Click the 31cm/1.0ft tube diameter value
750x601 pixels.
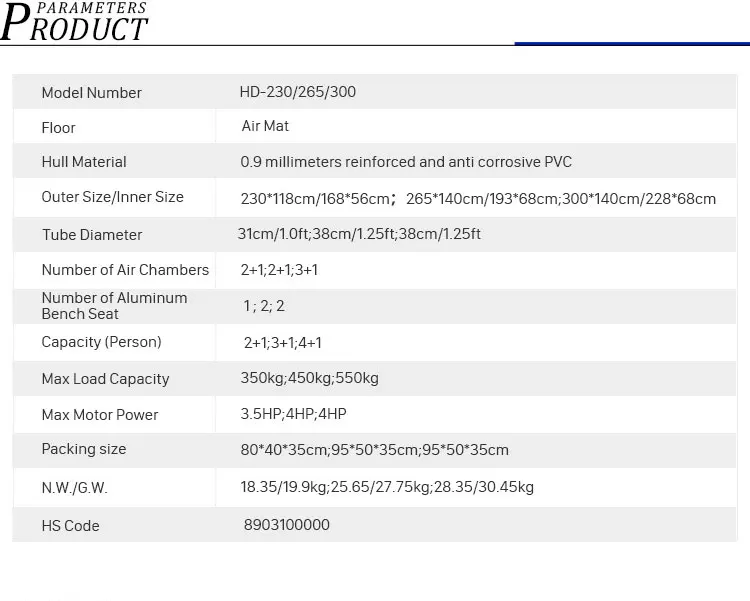[x=359, y=234]
